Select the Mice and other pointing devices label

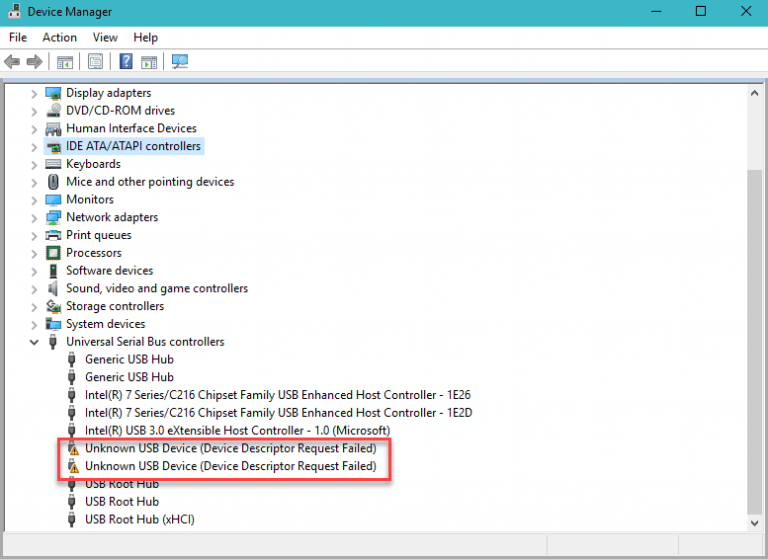tap(150, 182)
